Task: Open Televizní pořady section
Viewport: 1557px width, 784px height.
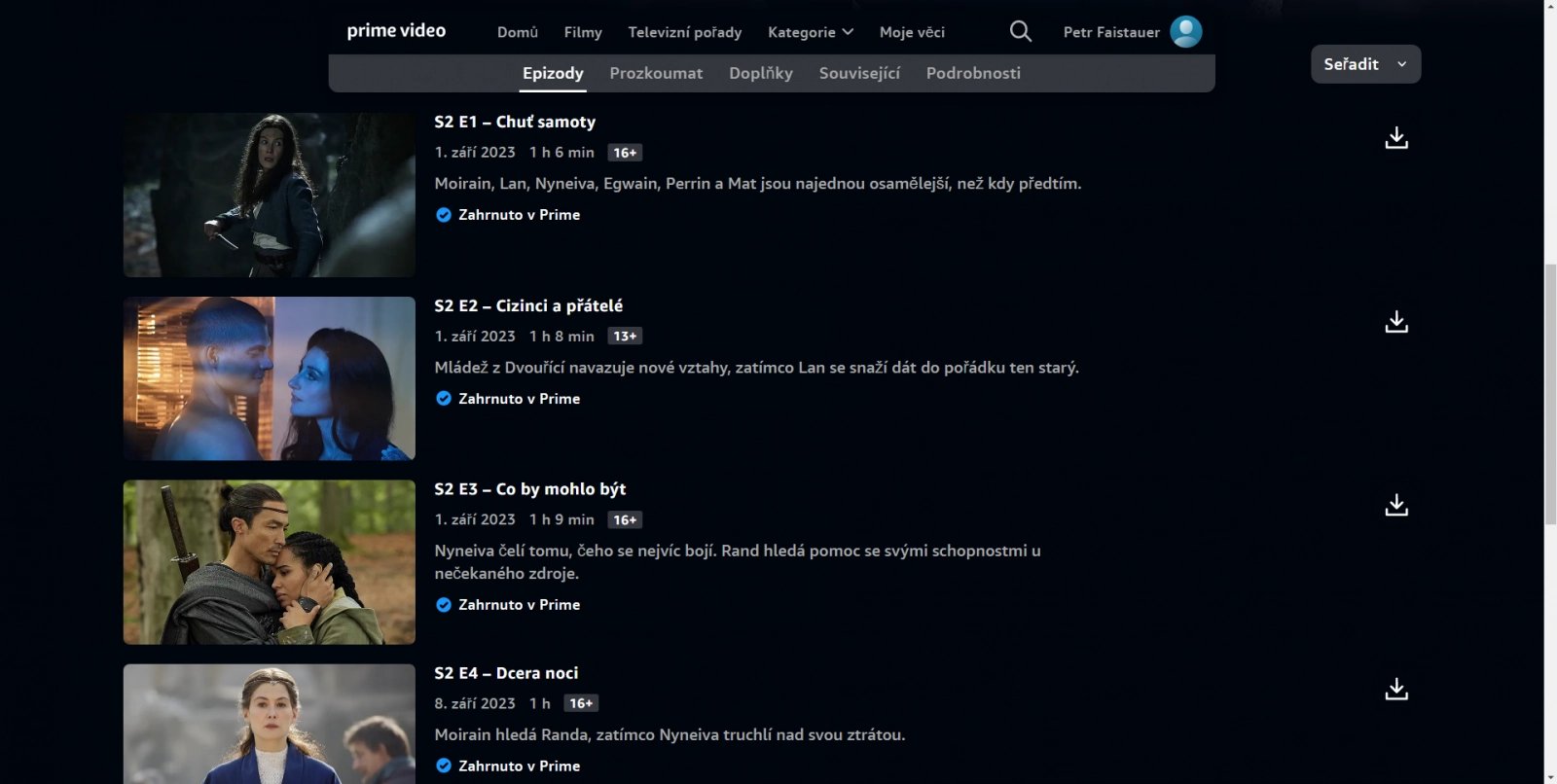Action: (x=685, y=32)
